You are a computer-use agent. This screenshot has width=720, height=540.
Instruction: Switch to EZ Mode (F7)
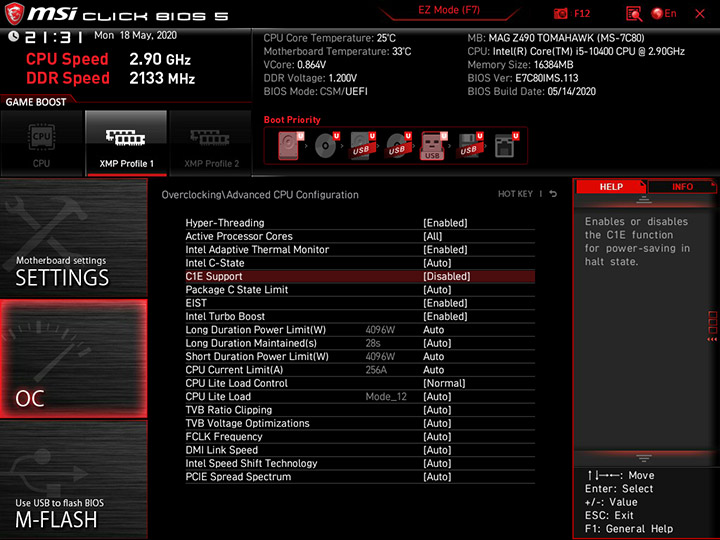coord(449,10)
